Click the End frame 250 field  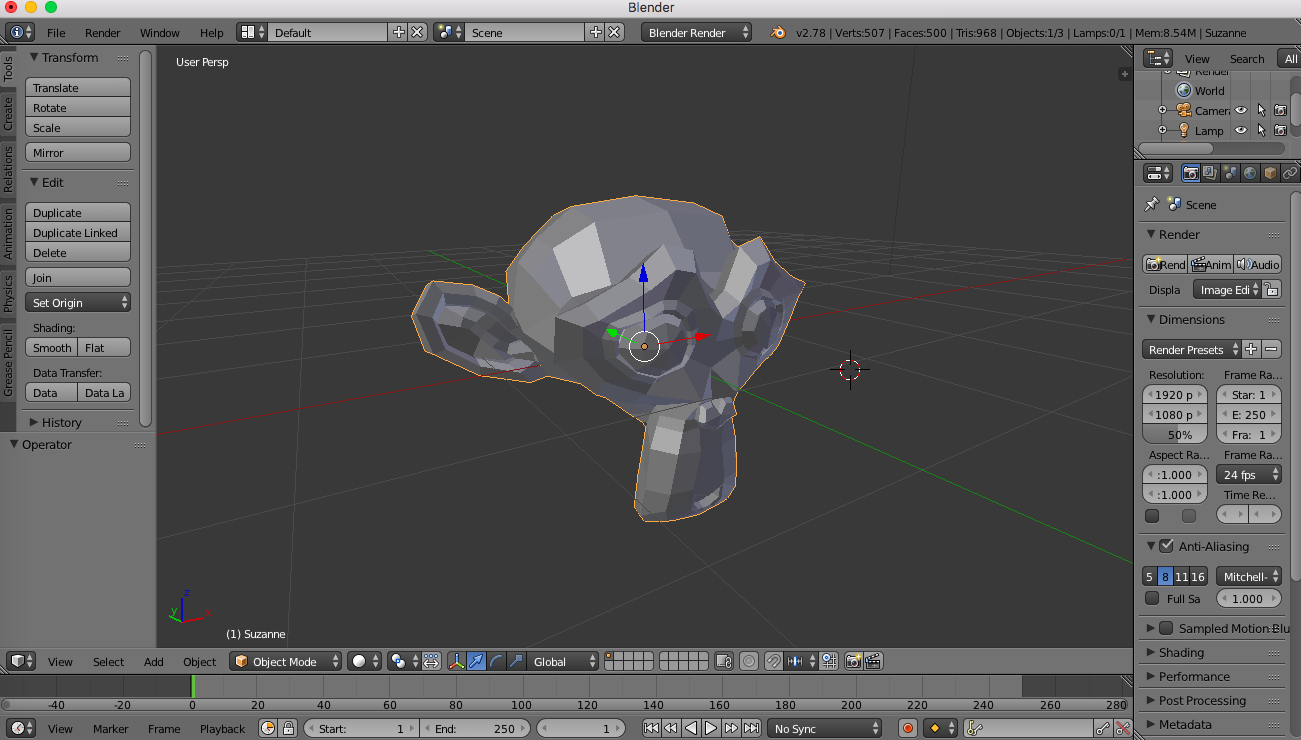pyautogui.click(x=475, y=729)
